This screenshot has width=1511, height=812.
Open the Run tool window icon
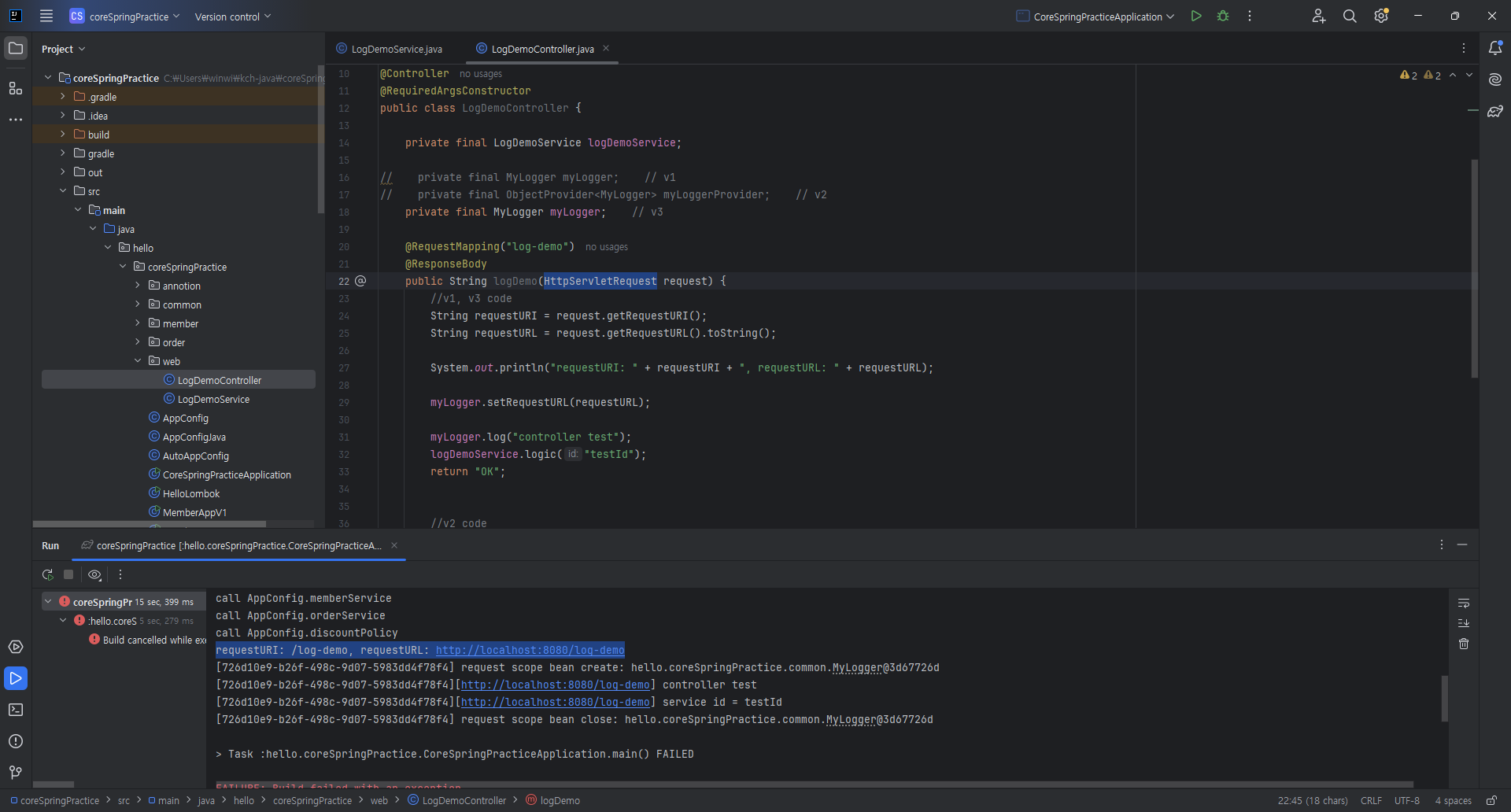[x=16, y=678]
